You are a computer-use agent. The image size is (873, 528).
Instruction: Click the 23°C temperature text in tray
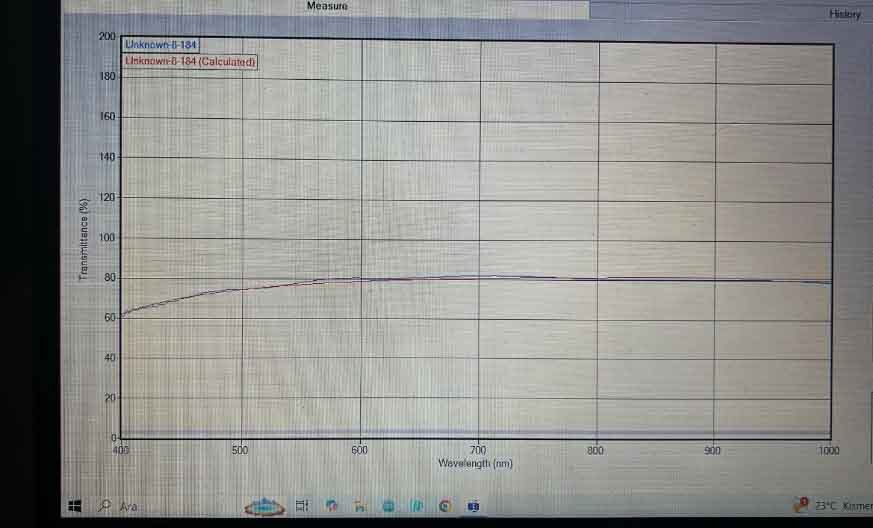point(826,507)
